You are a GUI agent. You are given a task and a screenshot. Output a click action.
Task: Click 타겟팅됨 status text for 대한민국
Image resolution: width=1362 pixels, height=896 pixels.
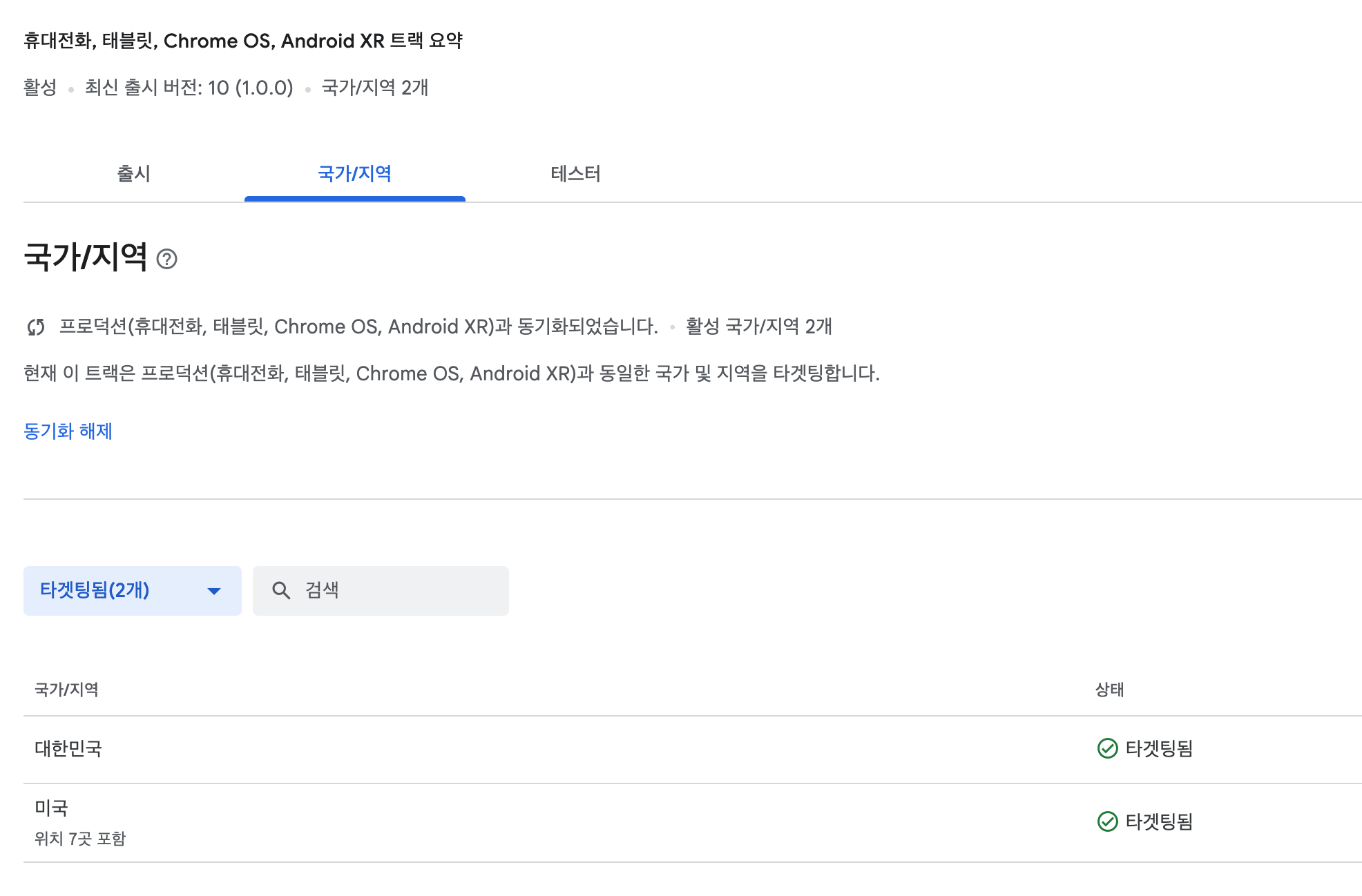tap(1159, 748)
